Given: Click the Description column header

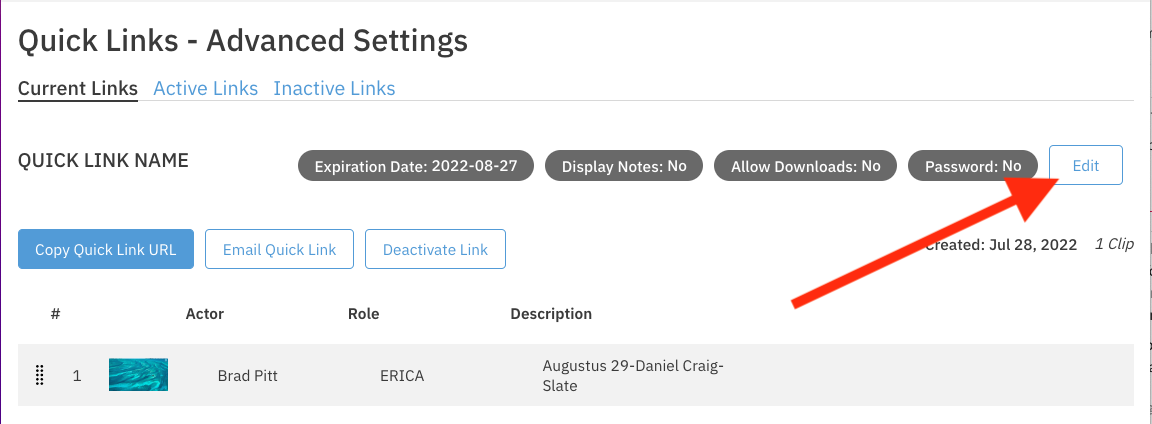Looking at the screenshot, I should tap(551, 314).
